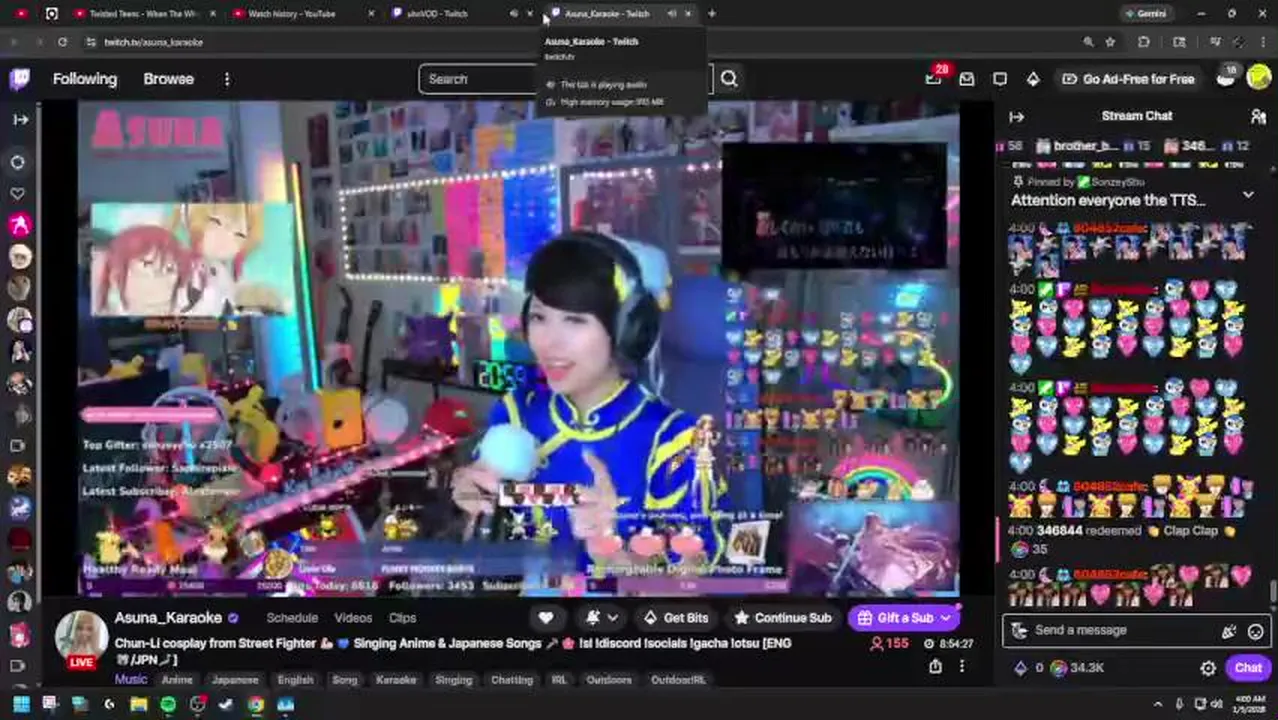
Task: Open the notification bell dropdown
Action: point(601,618)
